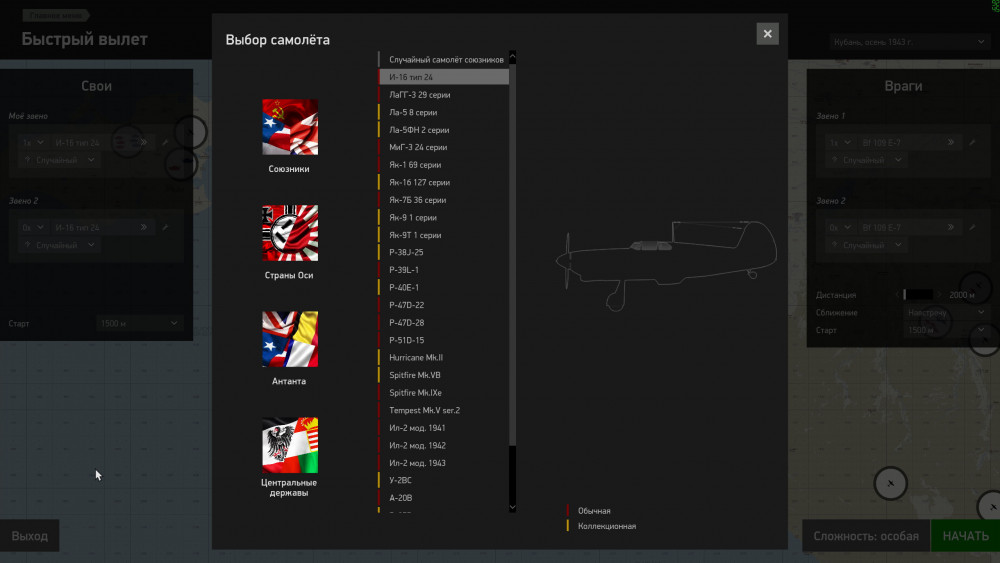Select Spitfire Mk.IXe aircraft
The image size is (1000, 563).
pos(443,393)
